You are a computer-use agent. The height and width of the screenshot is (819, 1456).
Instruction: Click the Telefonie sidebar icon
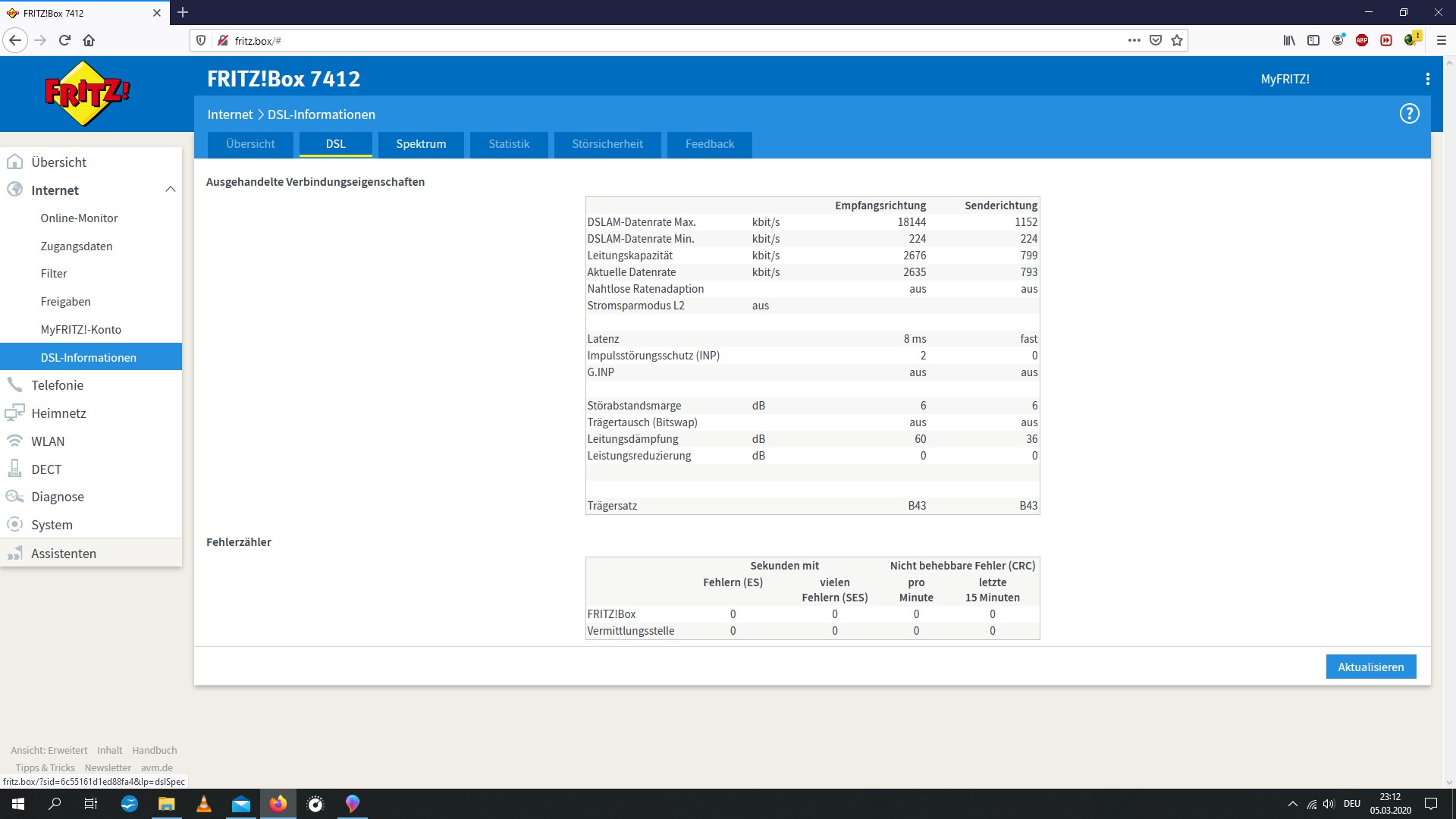tap(15, 384)
